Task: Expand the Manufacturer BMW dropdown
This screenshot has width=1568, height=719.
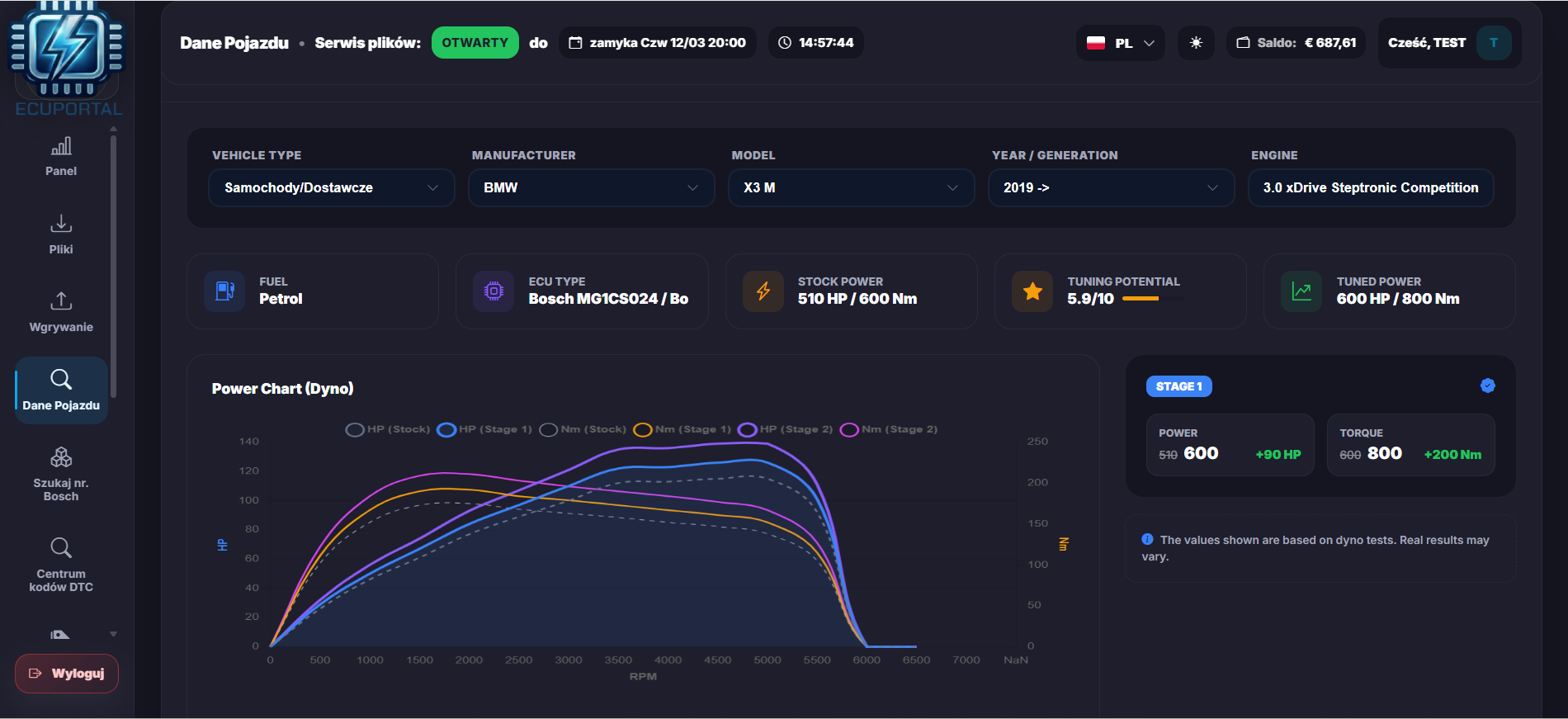Action: coord(591,188)
